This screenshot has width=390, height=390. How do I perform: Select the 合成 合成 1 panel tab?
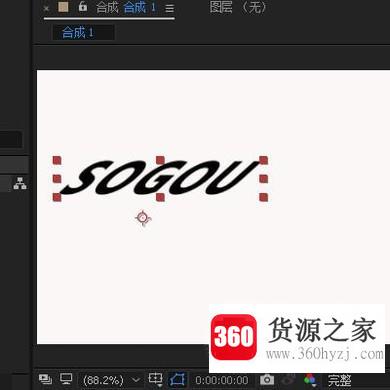coord(126,7)
